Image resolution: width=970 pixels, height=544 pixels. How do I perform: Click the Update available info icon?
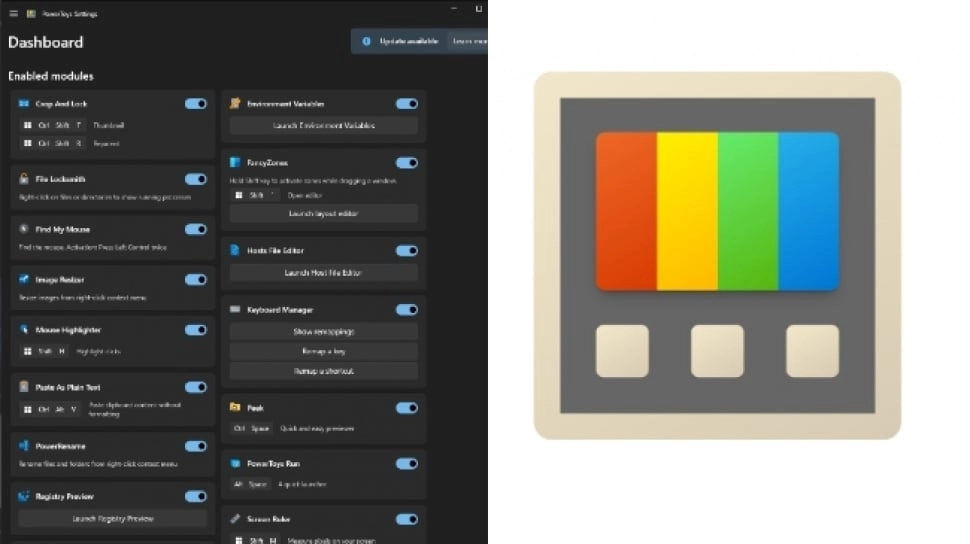[x=366, y=41]
